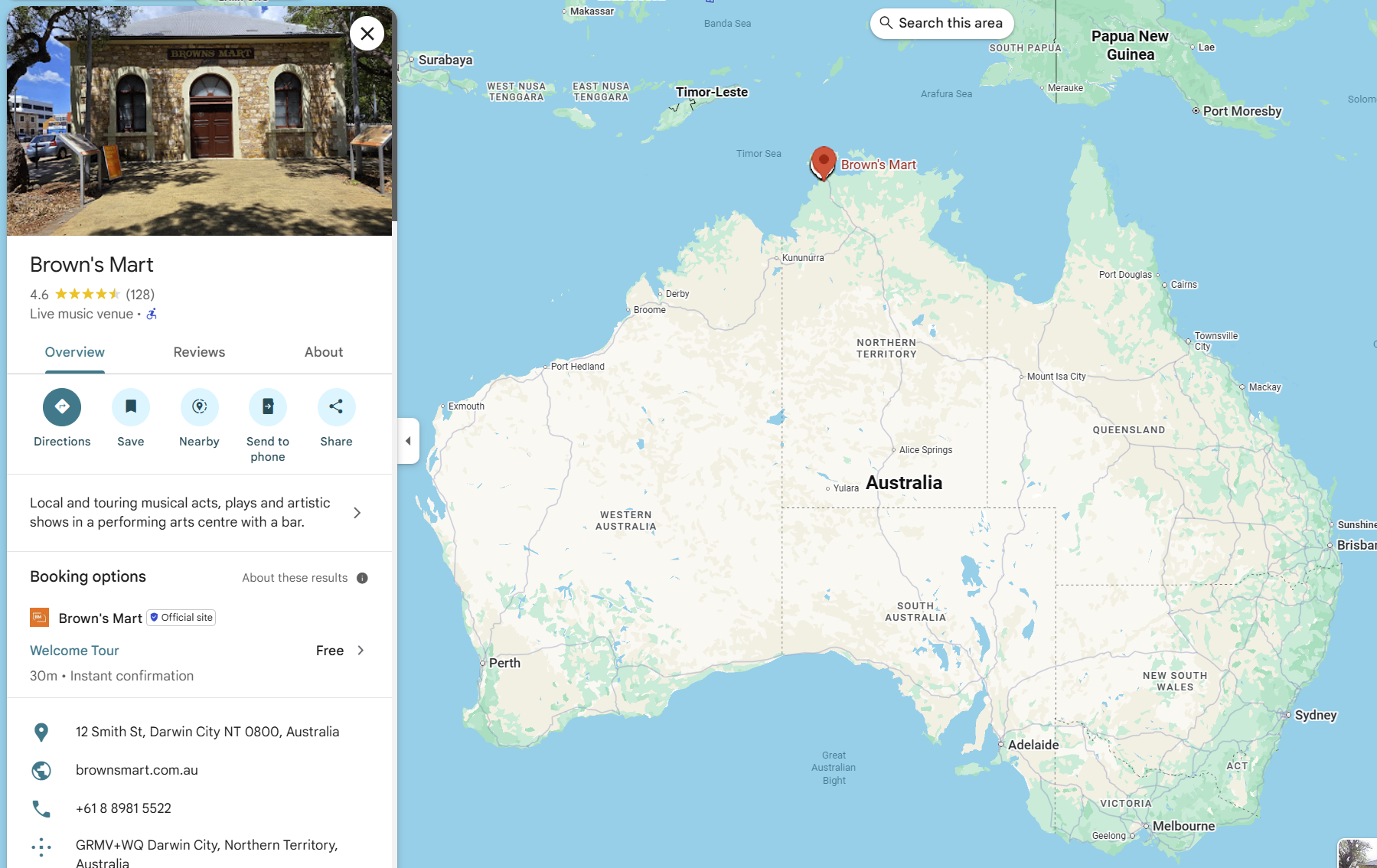Viewport: 1377px width, 868px height.
Task: Click the Timor-Leste country label
Action: tap(712, 92)
